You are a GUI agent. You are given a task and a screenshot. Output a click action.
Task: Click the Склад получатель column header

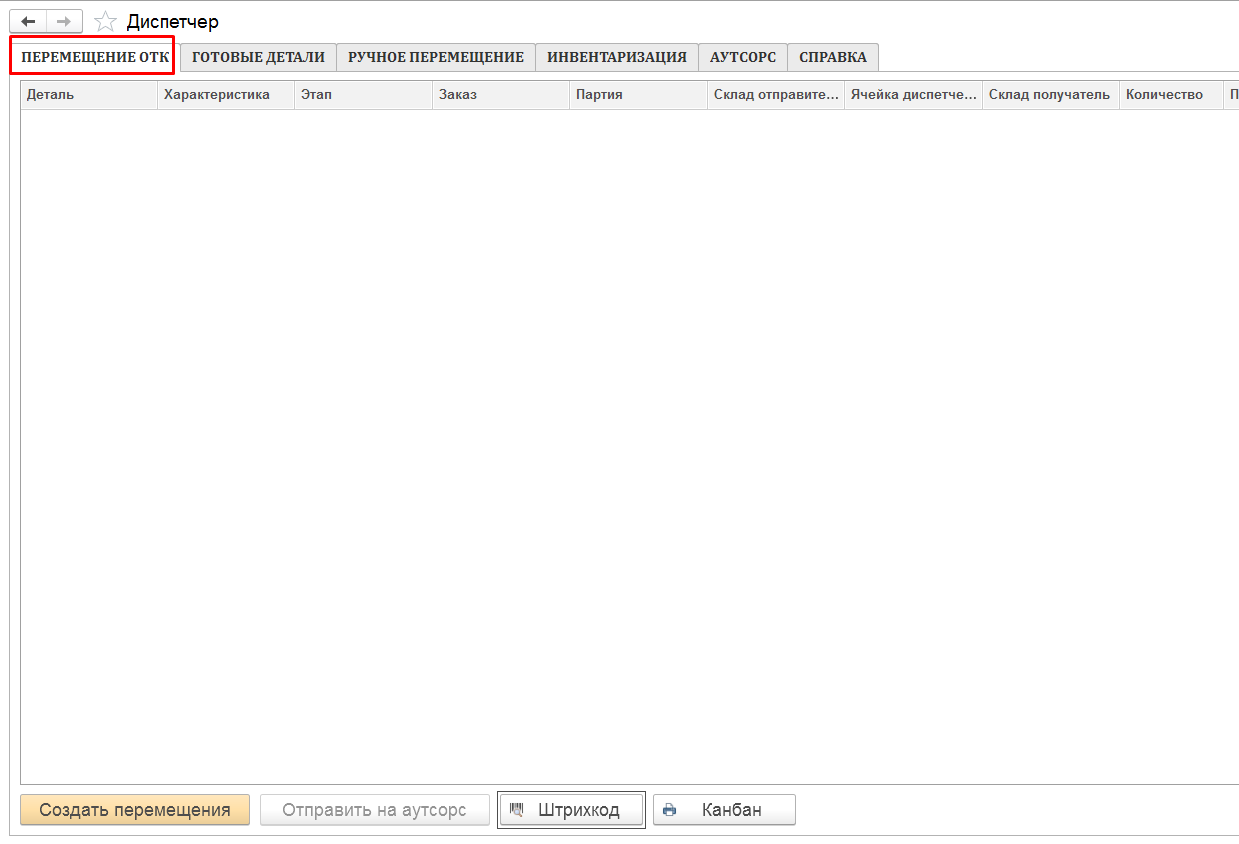coord(1050,95)
